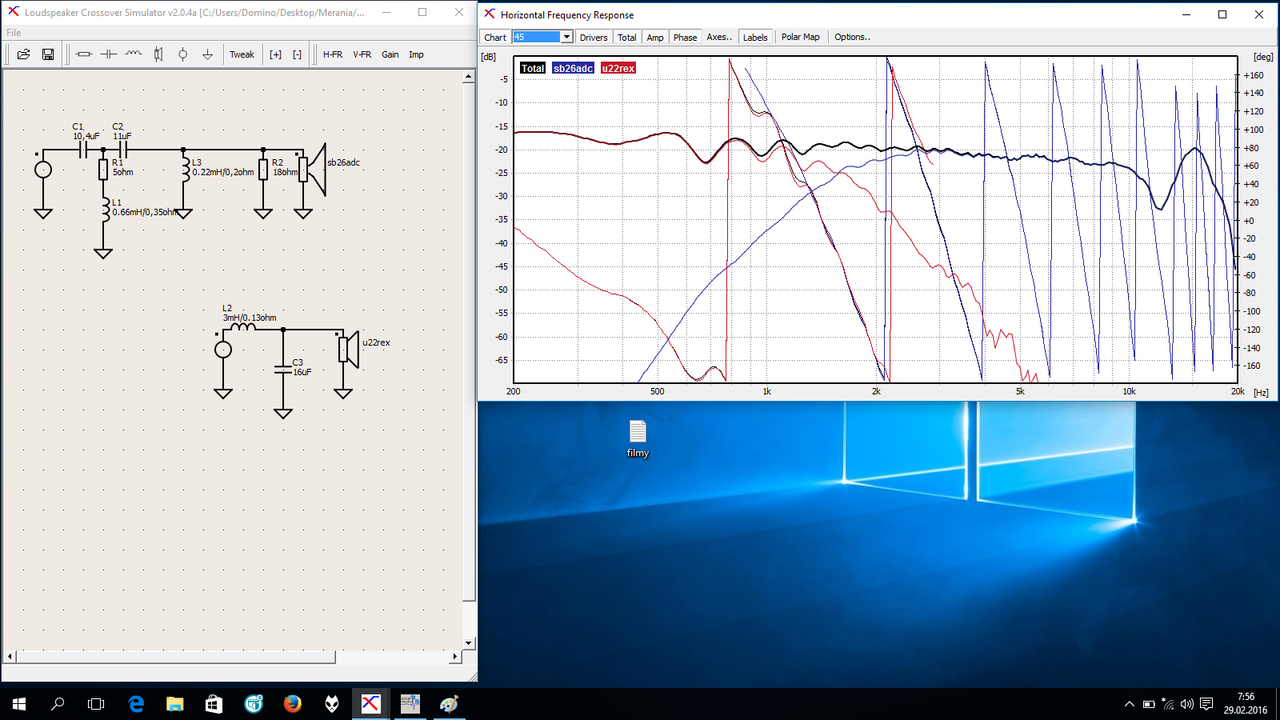This screenshot has height=720, width=1280.
Task: Click the u22rex woofer driver symbol in schematic
Action: click(x=347, y=349)
